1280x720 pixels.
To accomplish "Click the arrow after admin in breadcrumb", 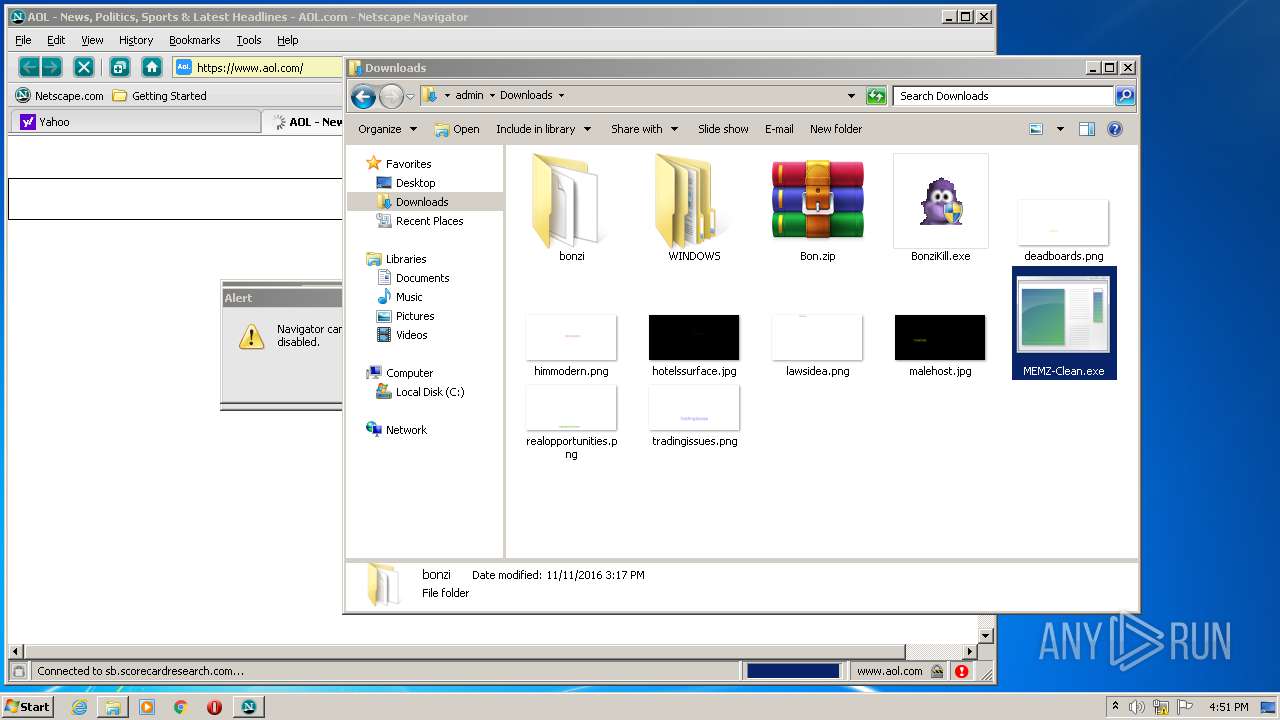I will [x=491, y=96].
